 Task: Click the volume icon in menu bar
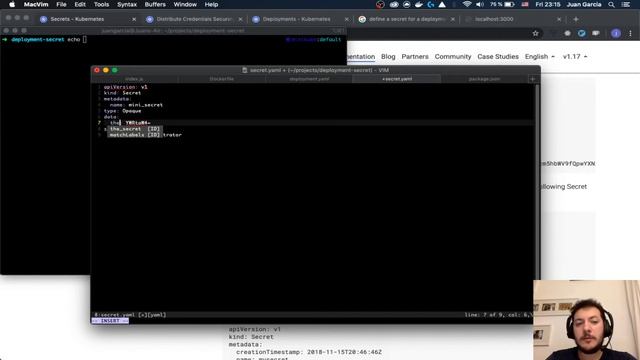[x=480, y=4]
